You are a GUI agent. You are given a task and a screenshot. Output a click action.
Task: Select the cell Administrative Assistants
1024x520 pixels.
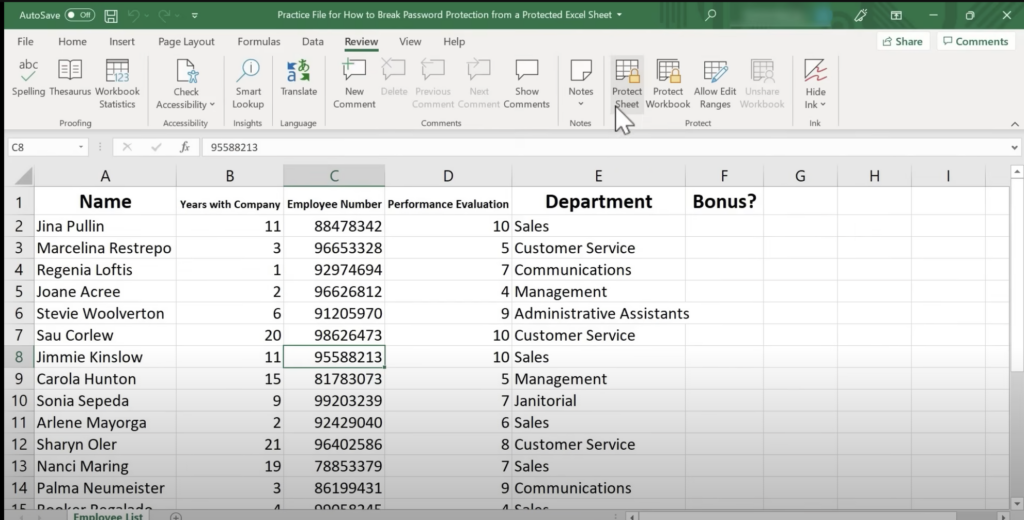(598, 314)
